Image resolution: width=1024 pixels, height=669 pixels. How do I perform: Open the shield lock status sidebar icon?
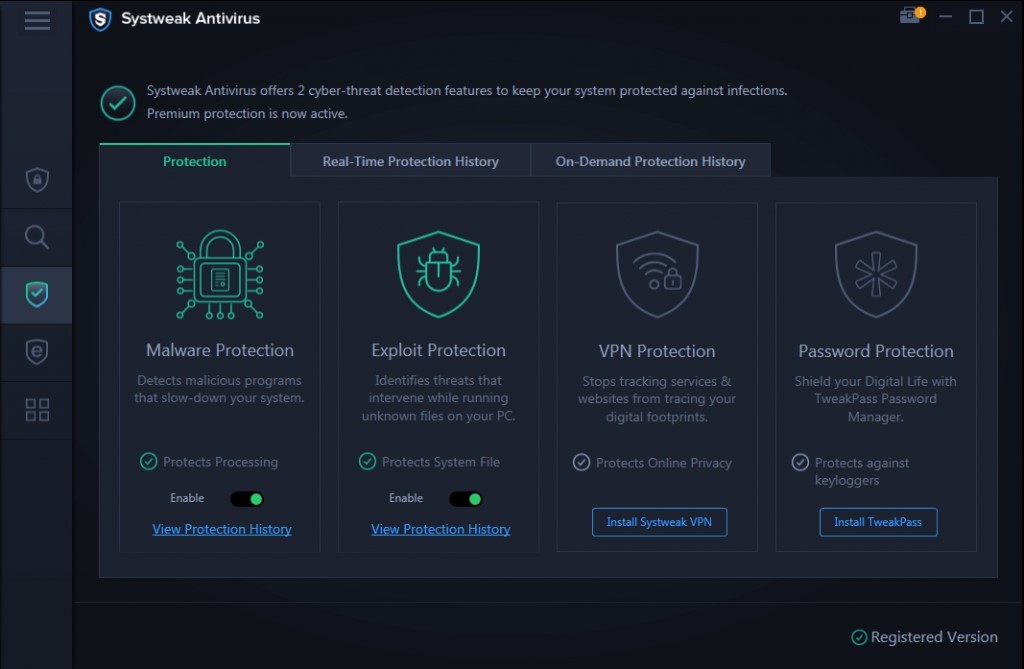click(37, 180)
